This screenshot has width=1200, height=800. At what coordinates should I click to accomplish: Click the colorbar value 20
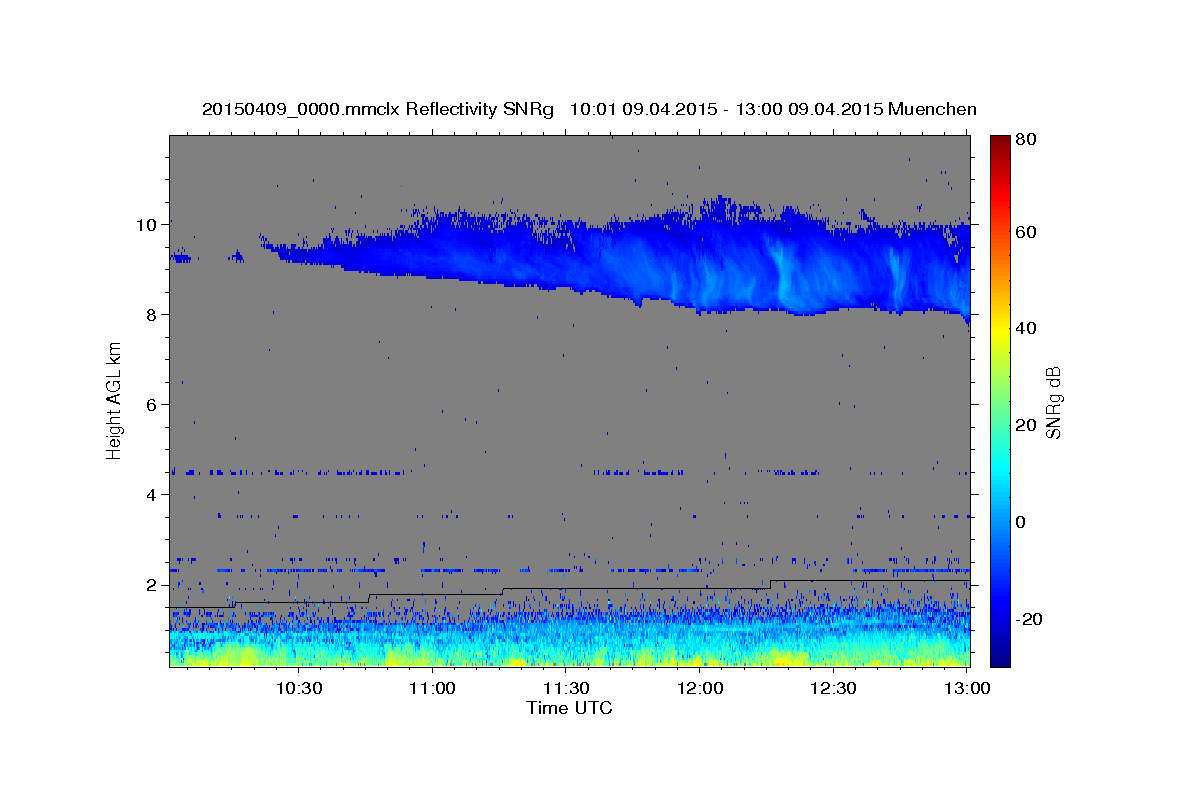coord(1024,426)
